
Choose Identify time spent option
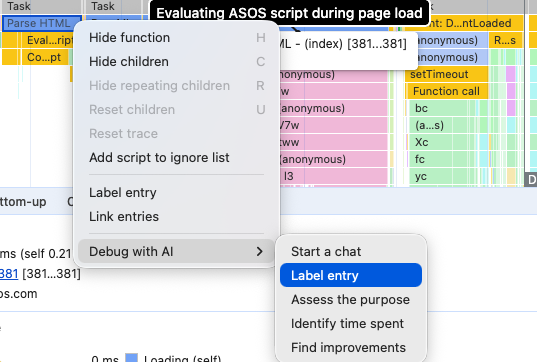[351, 324]
